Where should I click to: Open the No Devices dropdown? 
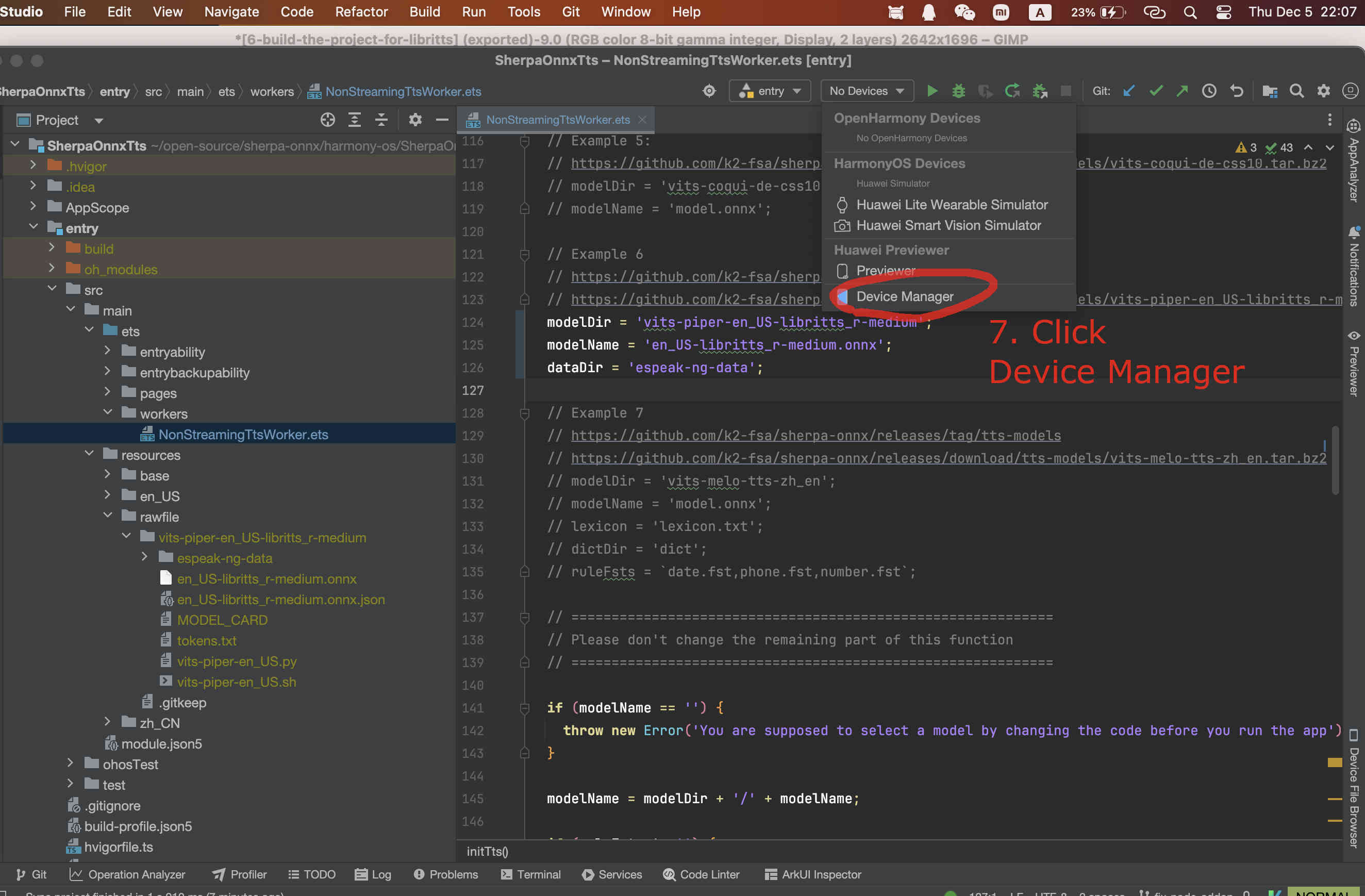tap(867, 91)
